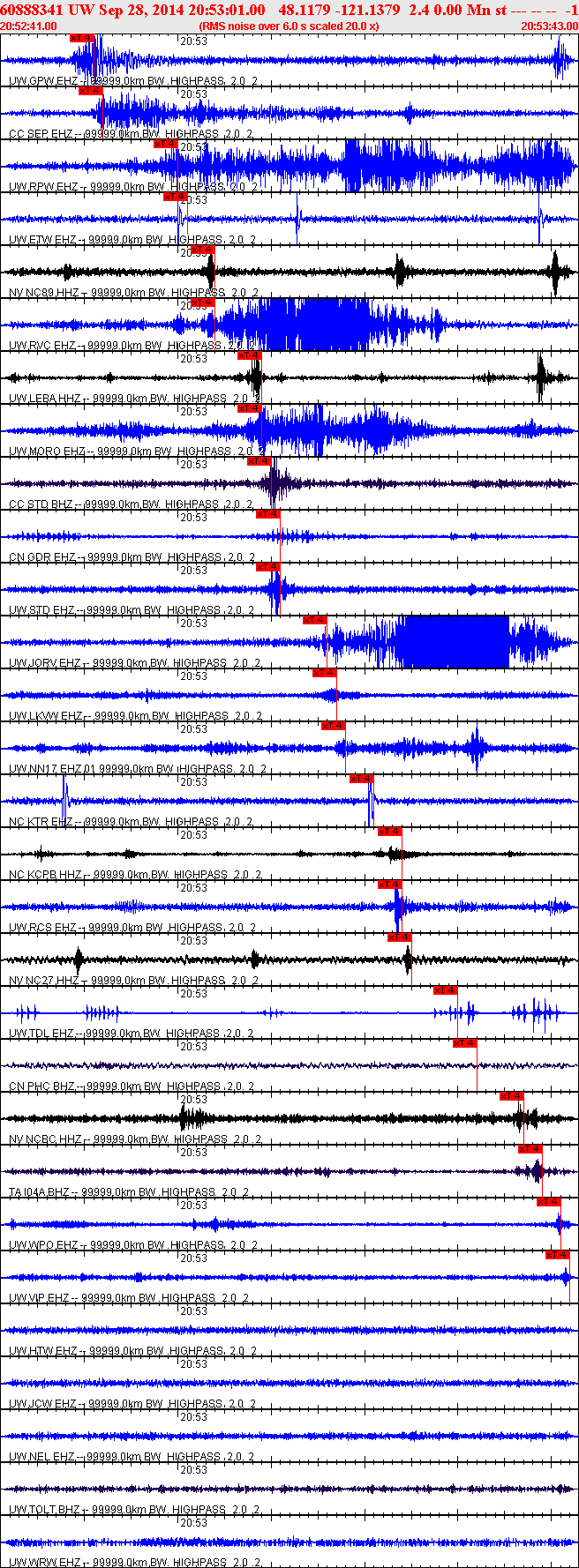Click the coordinates 48.1179 -121.1379
Screen dimensions: 579x1568
340,10
